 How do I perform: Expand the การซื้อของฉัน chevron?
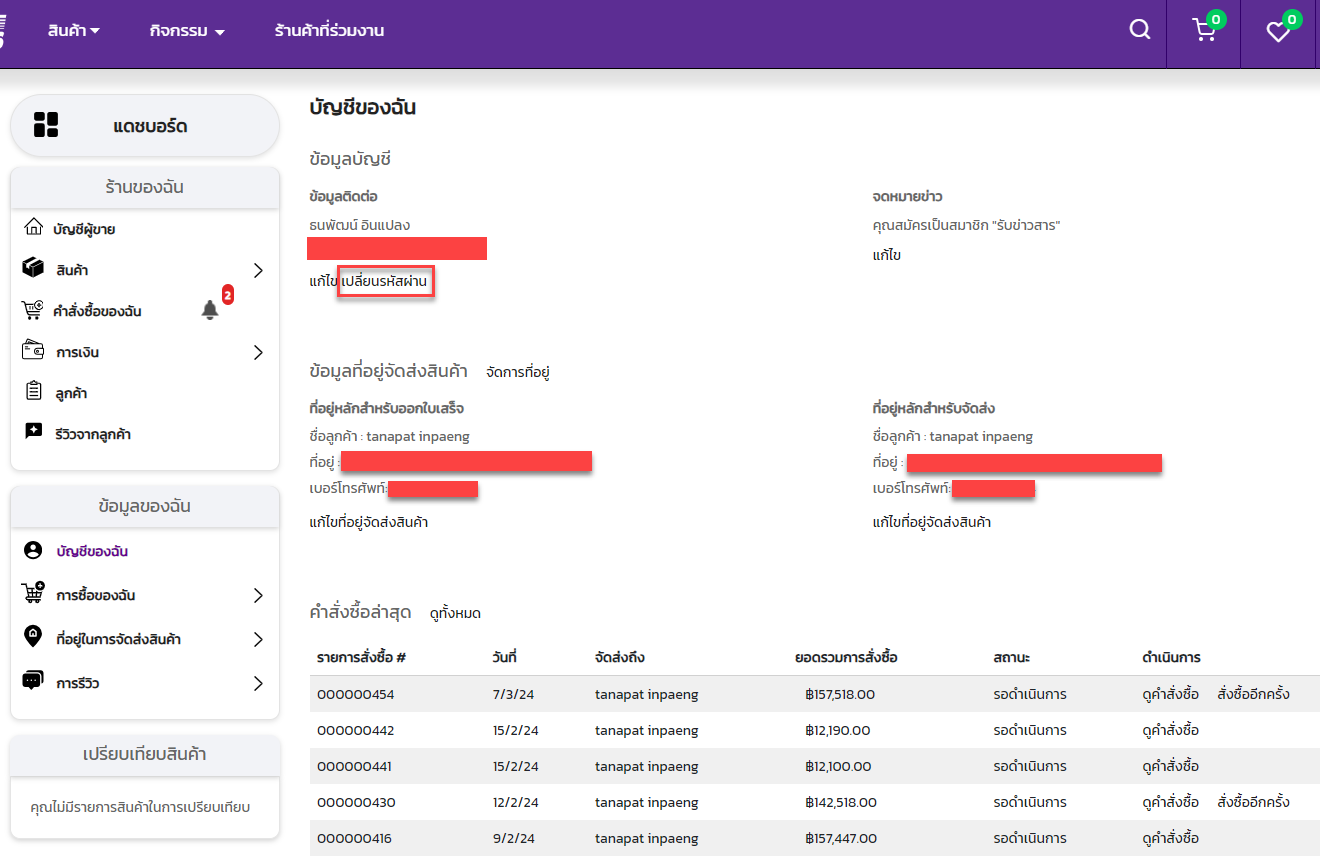coord(258,595)
